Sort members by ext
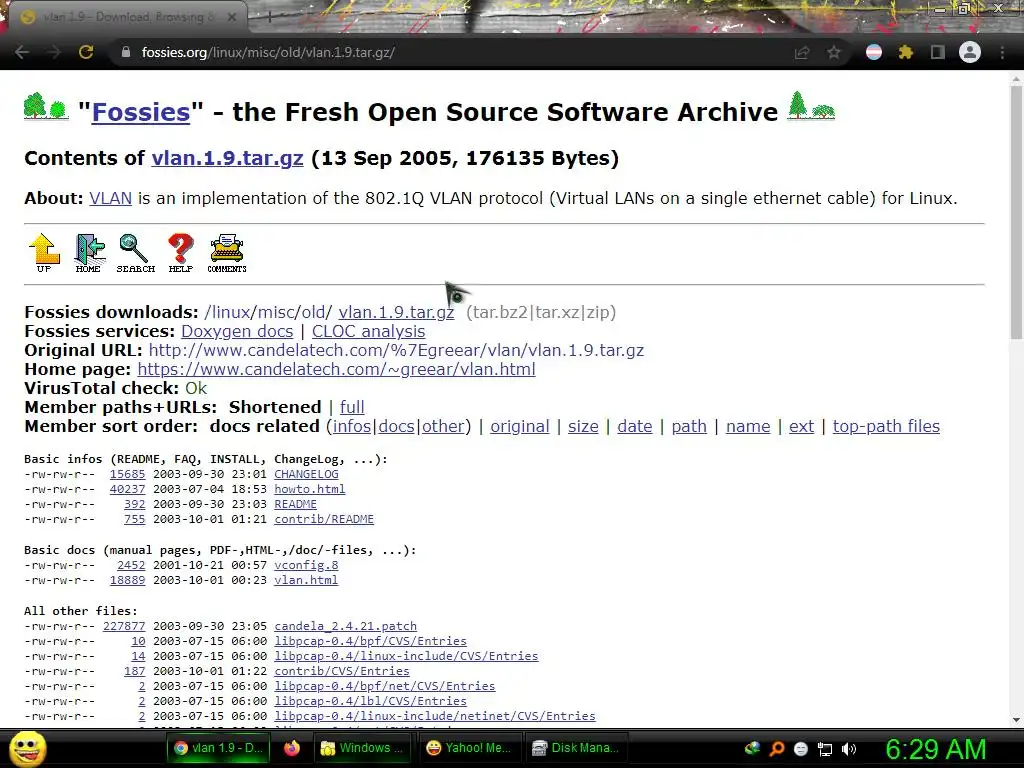The image size is (1024, 768). (801, 426)
